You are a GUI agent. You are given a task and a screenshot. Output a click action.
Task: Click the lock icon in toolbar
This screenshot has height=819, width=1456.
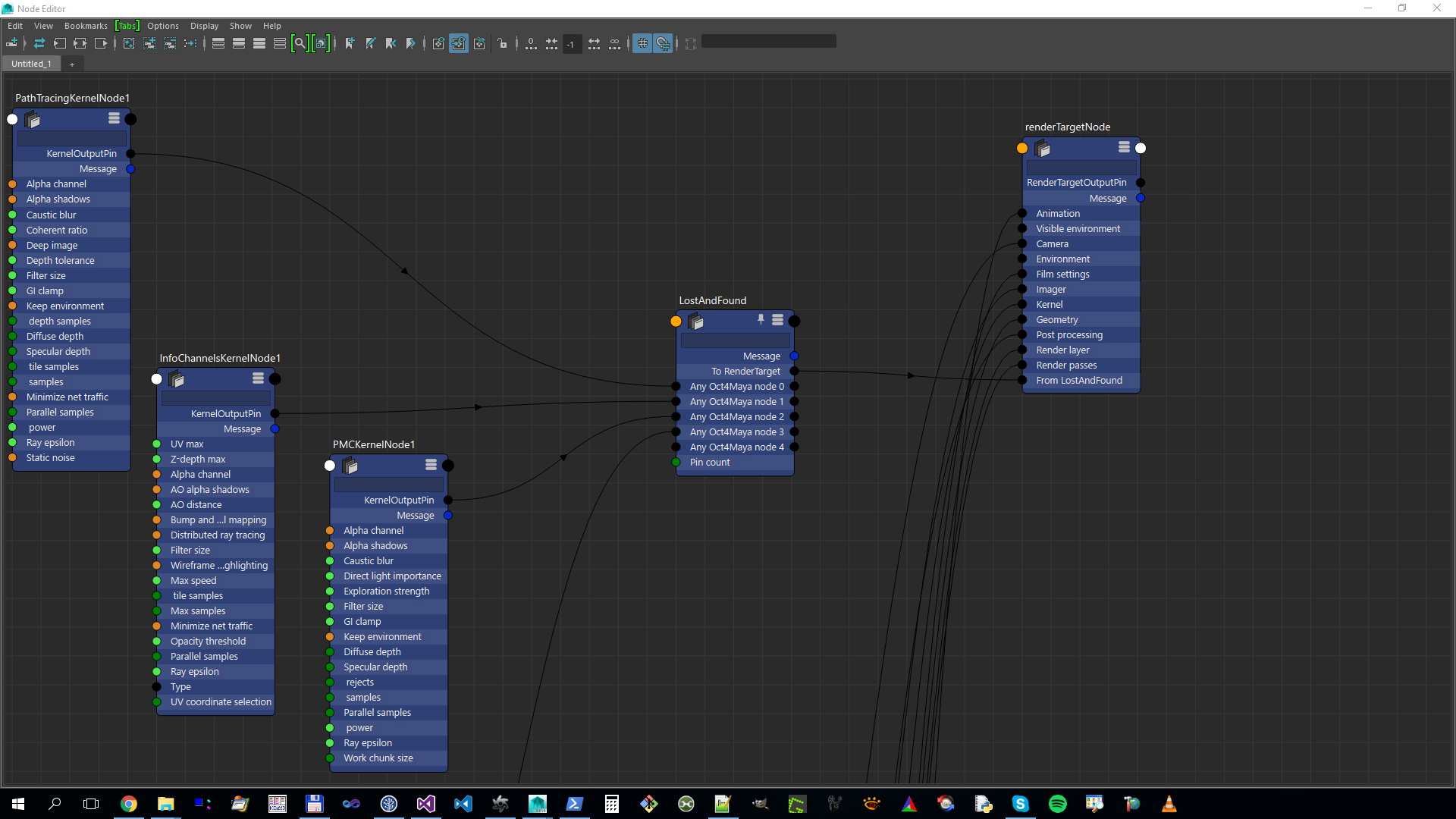pyautogui.click(x=503, y=43)
